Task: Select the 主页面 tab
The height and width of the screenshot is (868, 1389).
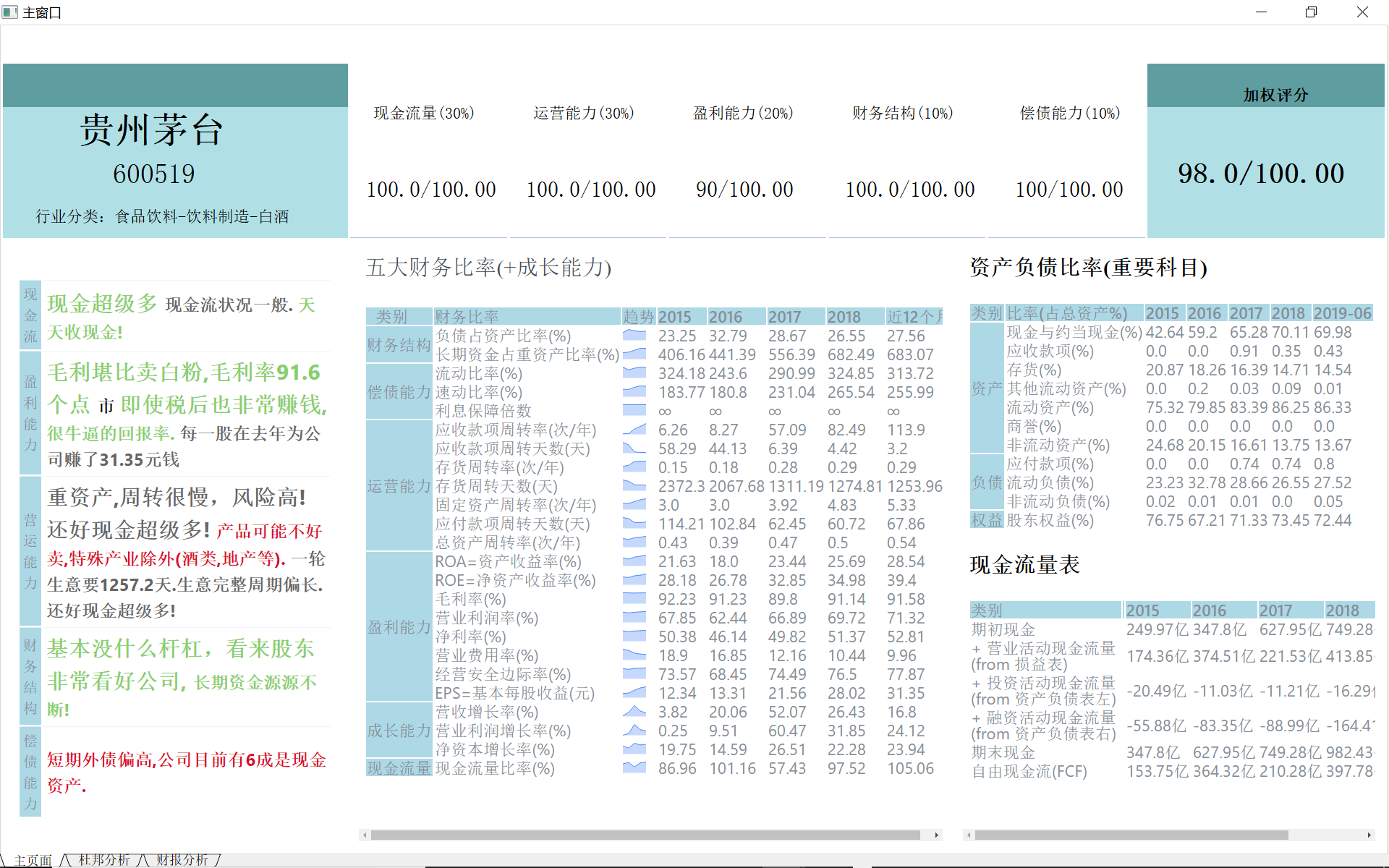Action: pyautogui.click(x=33, y=860)
